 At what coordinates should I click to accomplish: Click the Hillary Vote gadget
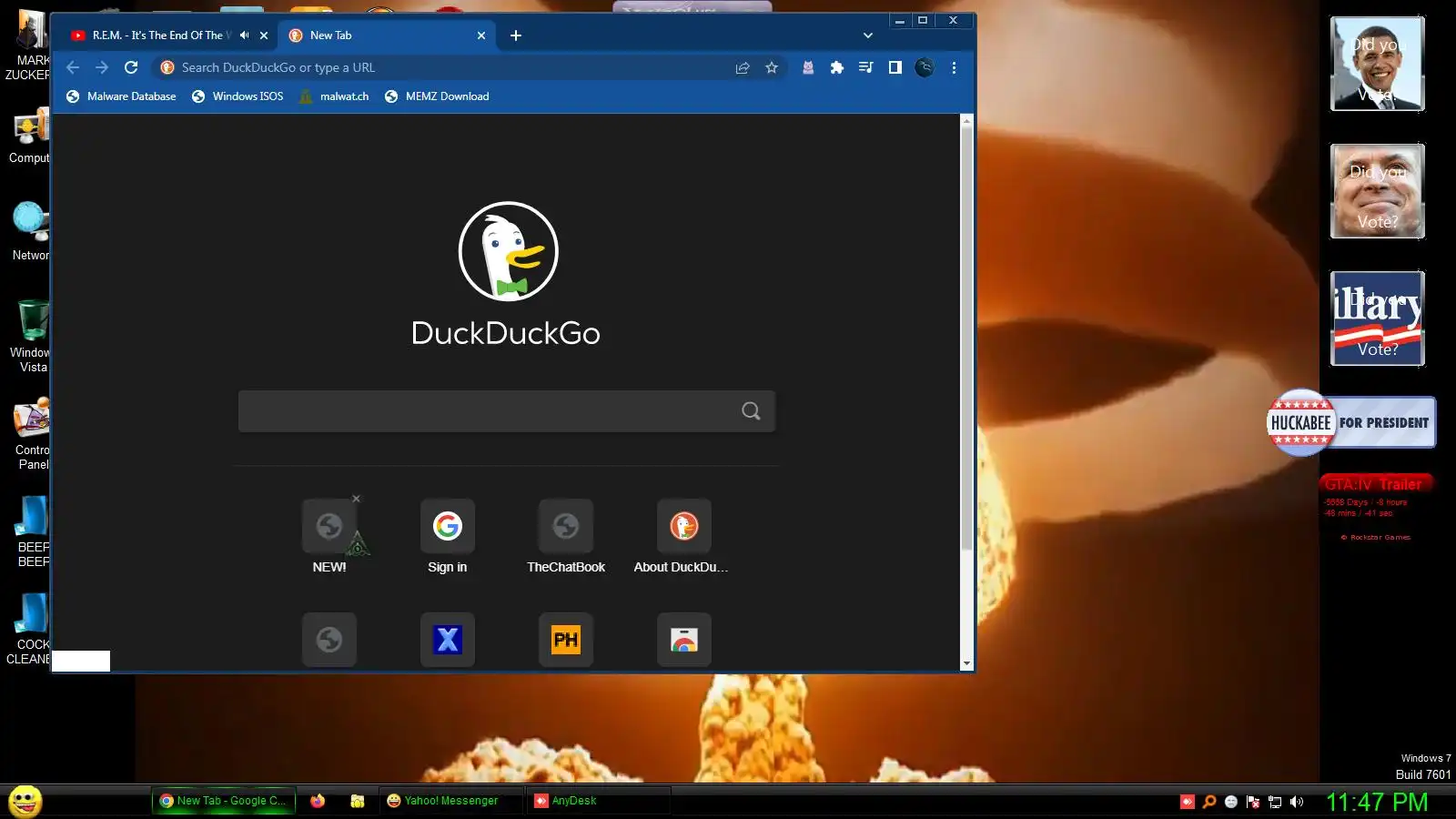coord(1378,318)
